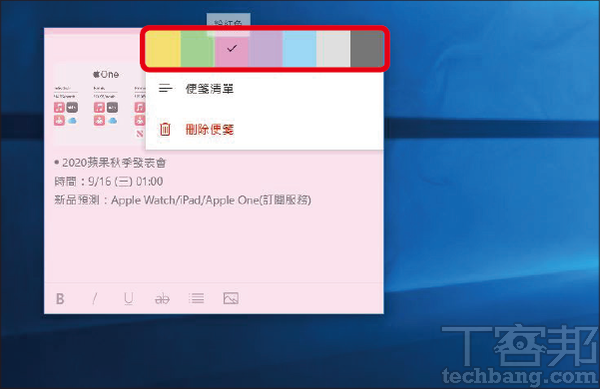The image size is (600, 389).
Task: Open the 便箋清單 notes list
Action: tap(264, 89)
